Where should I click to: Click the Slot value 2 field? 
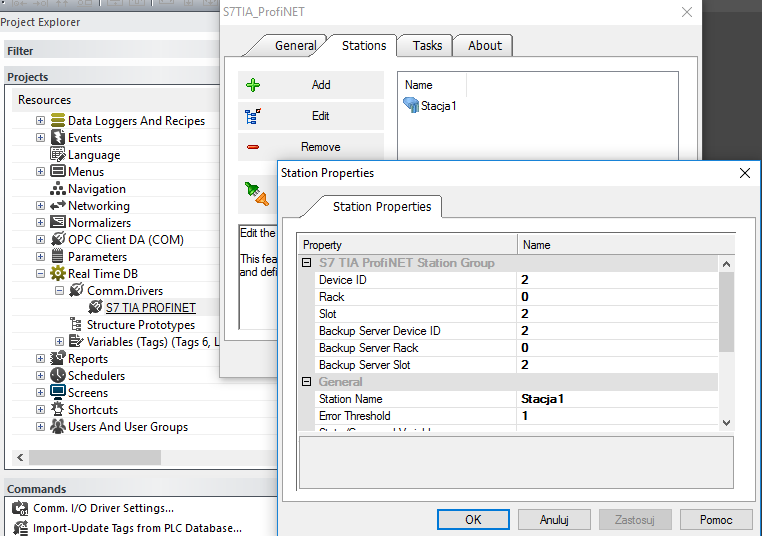[x=617, y=314]
